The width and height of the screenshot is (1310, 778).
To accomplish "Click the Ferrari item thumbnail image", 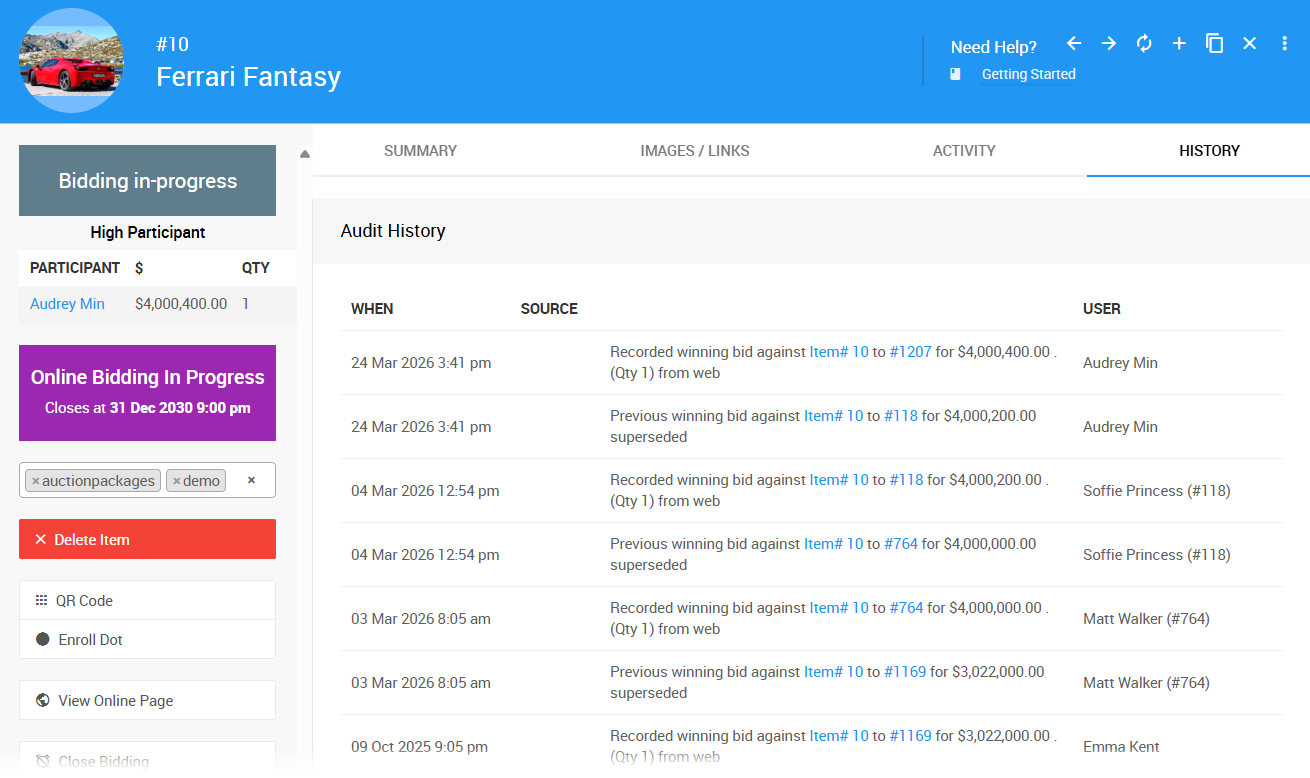I will click(72, 61).
